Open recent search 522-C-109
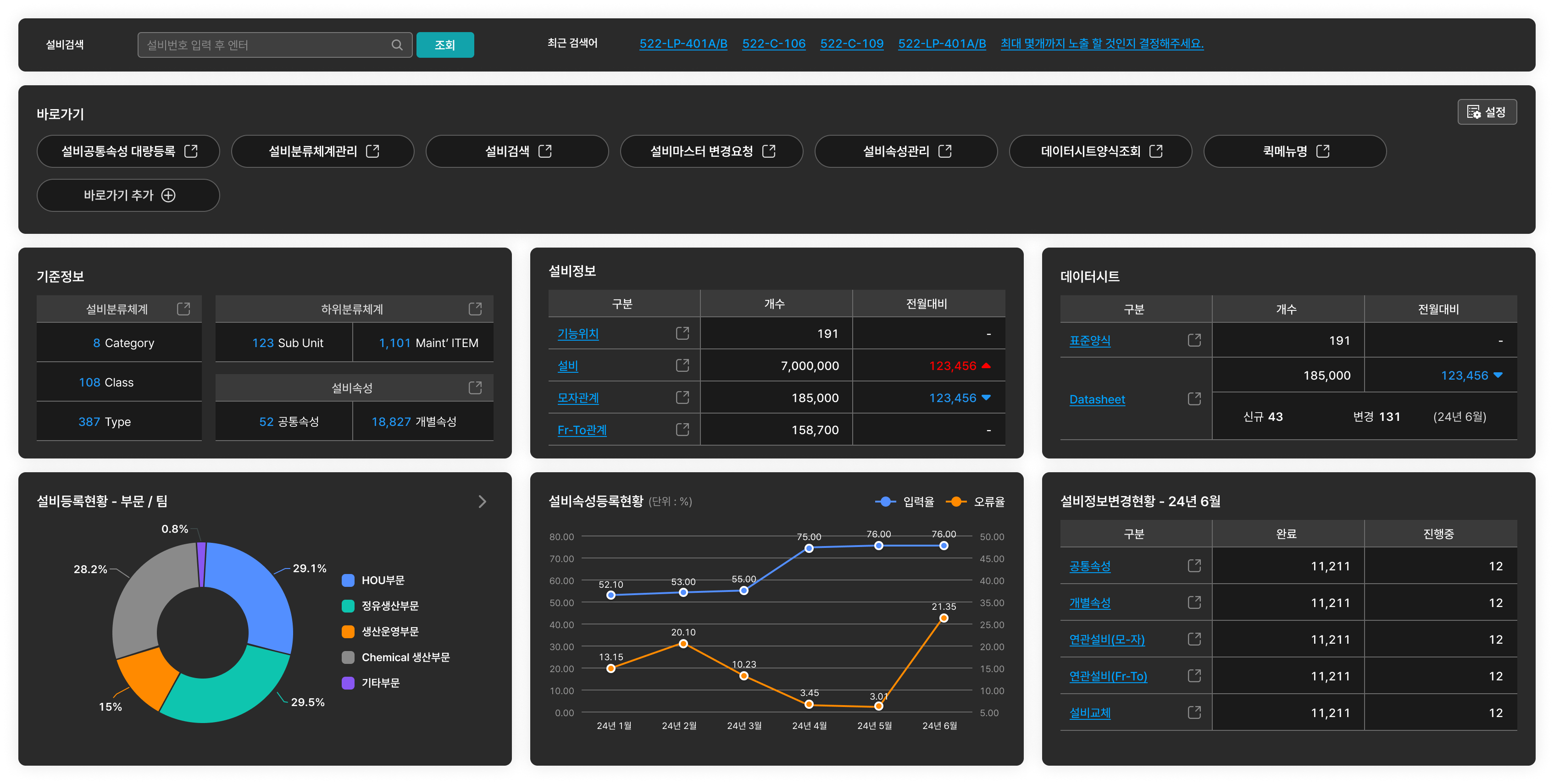Viewport: 1554px width, 784px height. click(x=851, y=44)
